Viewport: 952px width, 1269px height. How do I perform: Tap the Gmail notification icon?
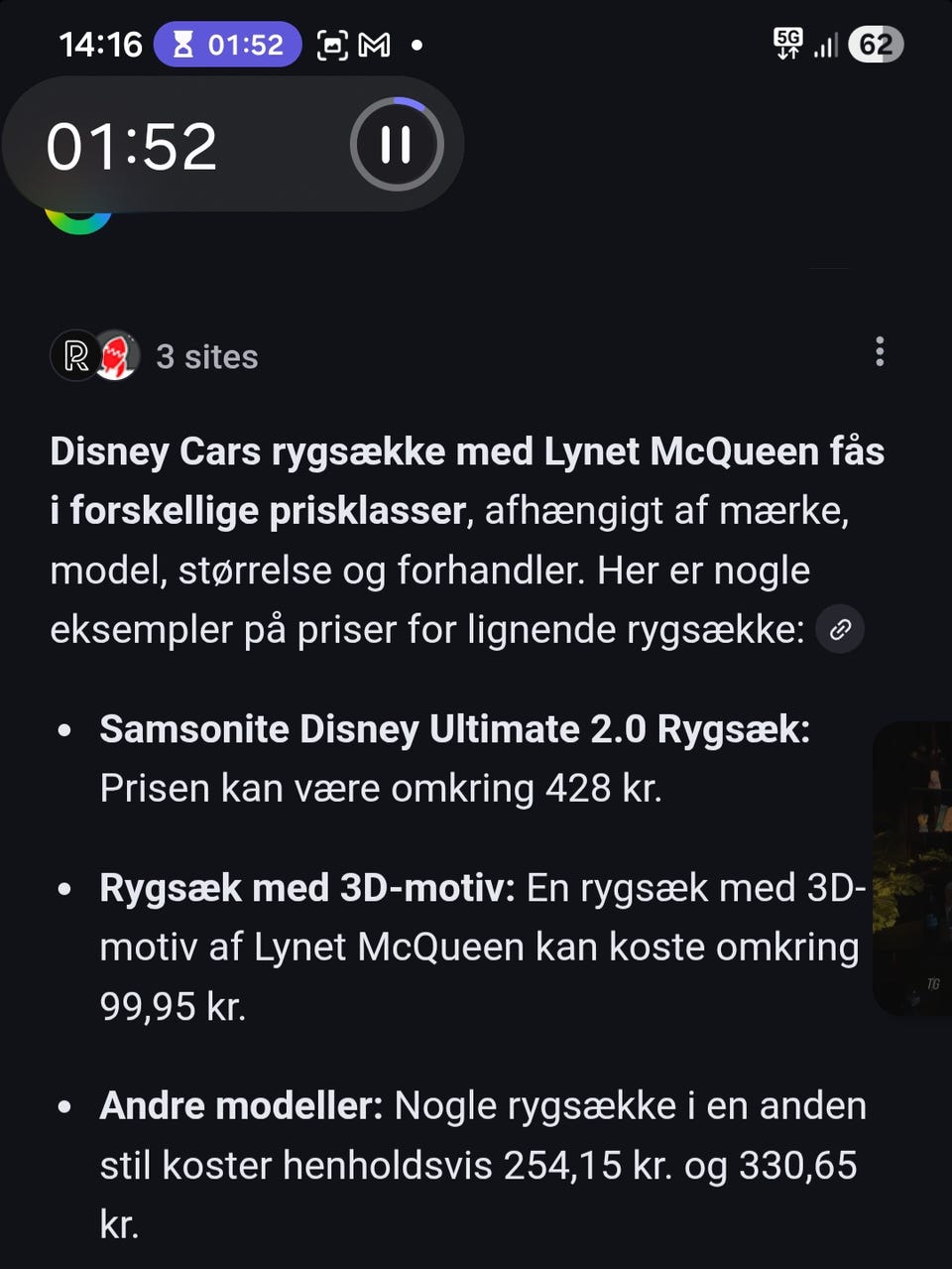coord(374,45)
